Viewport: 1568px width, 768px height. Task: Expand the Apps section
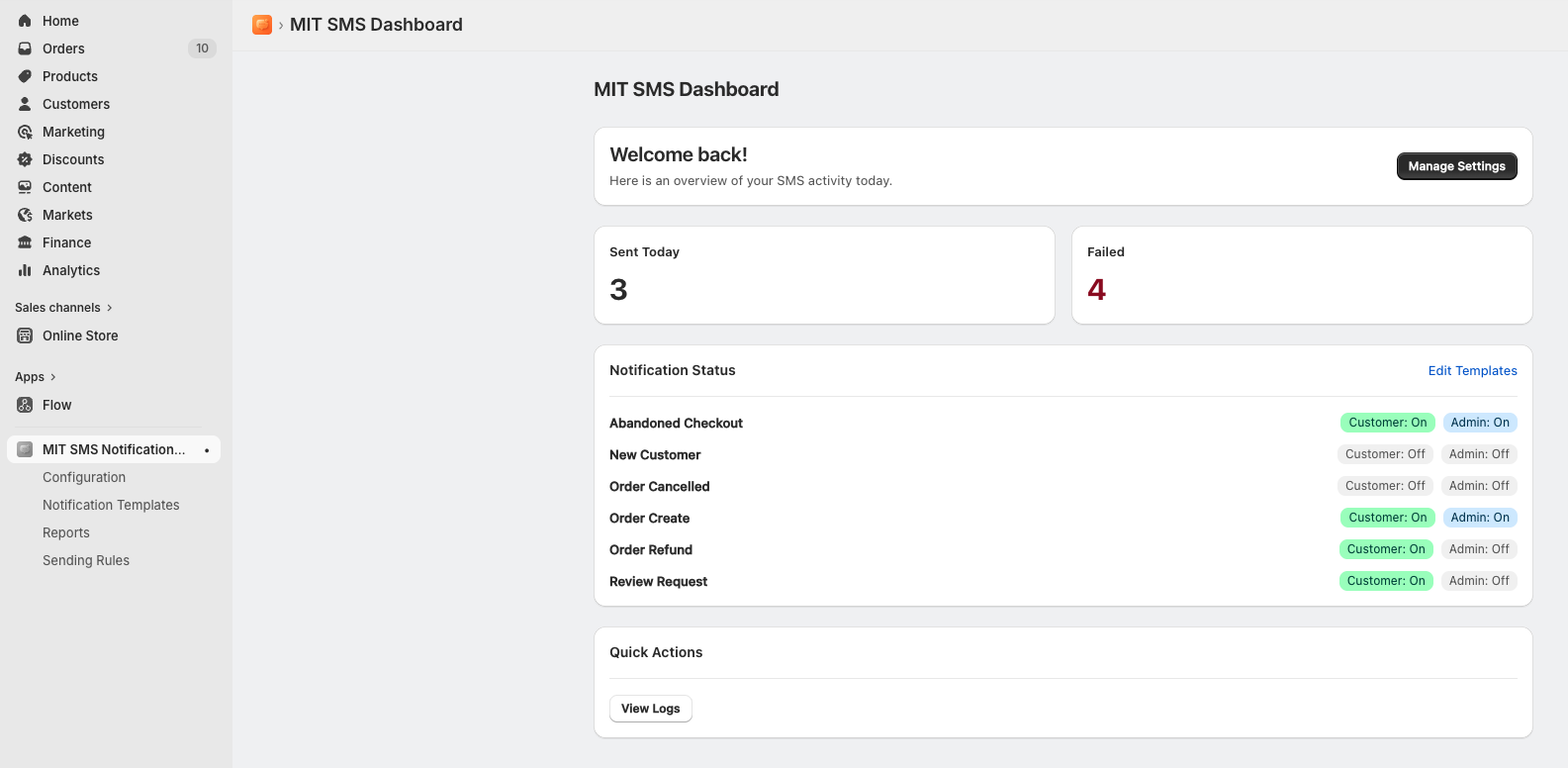tap(36, 377)
